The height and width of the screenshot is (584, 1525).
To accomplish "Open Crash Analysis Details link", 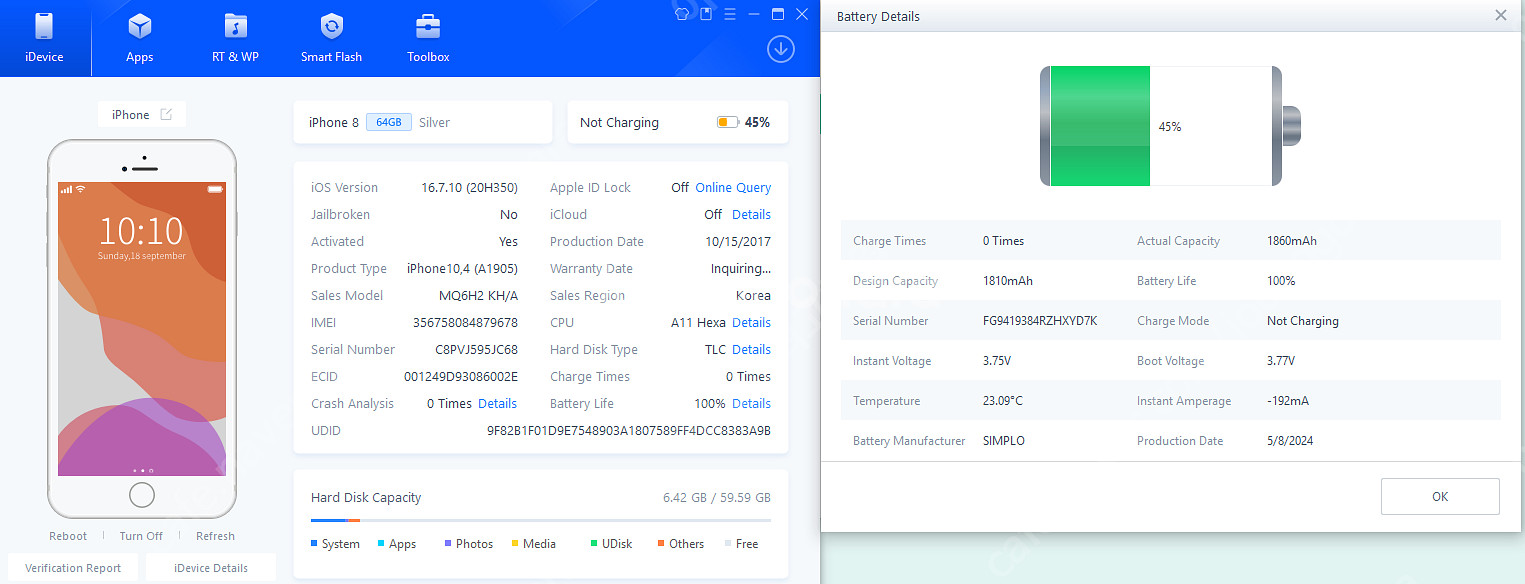I will [x=497, y=403].
